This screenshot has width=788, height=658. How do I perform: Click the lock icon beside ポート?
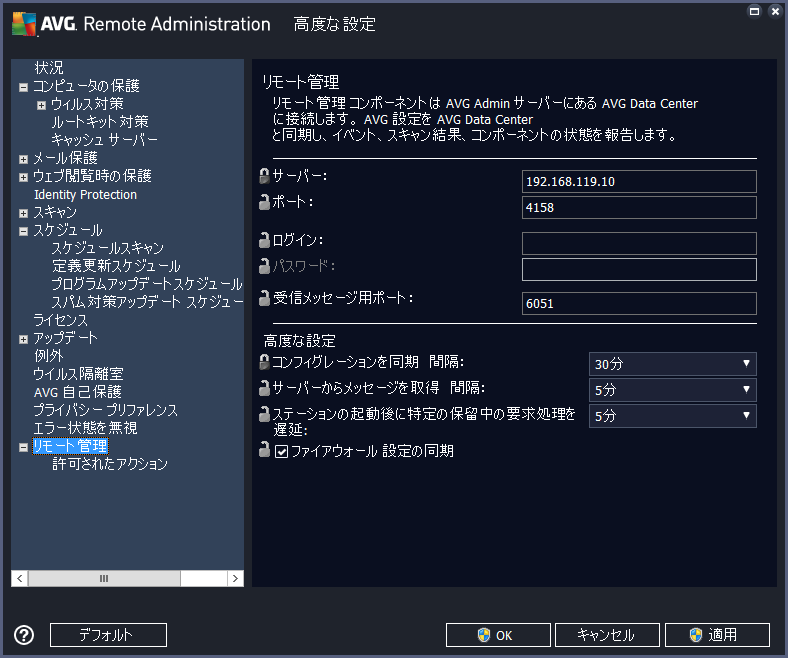click(264, 202)
